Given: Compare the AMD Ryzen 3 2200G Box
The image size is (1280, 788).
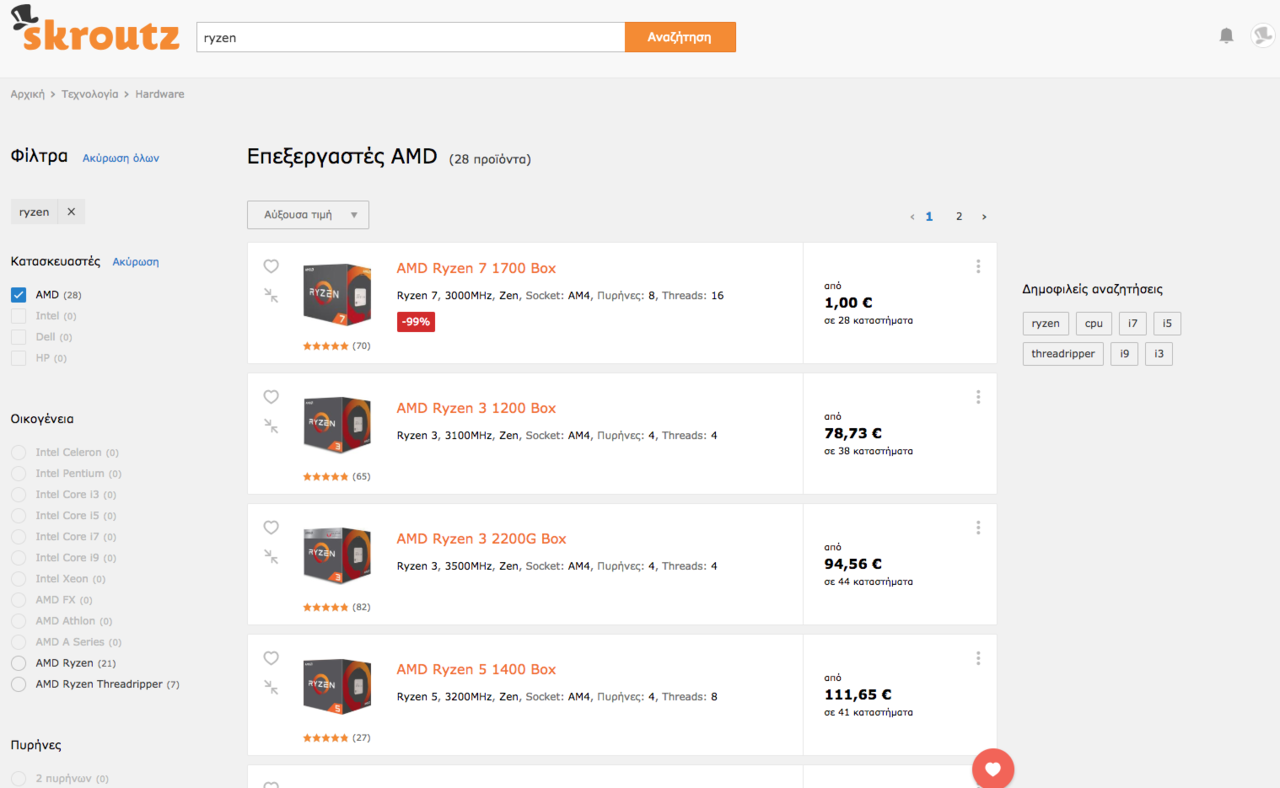Looking at the screenshot, I should pos(271,556).
